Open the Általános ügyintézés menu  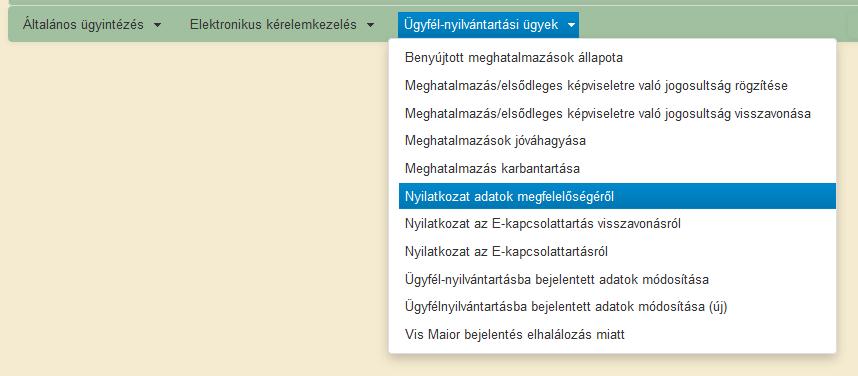click(92, 25)
